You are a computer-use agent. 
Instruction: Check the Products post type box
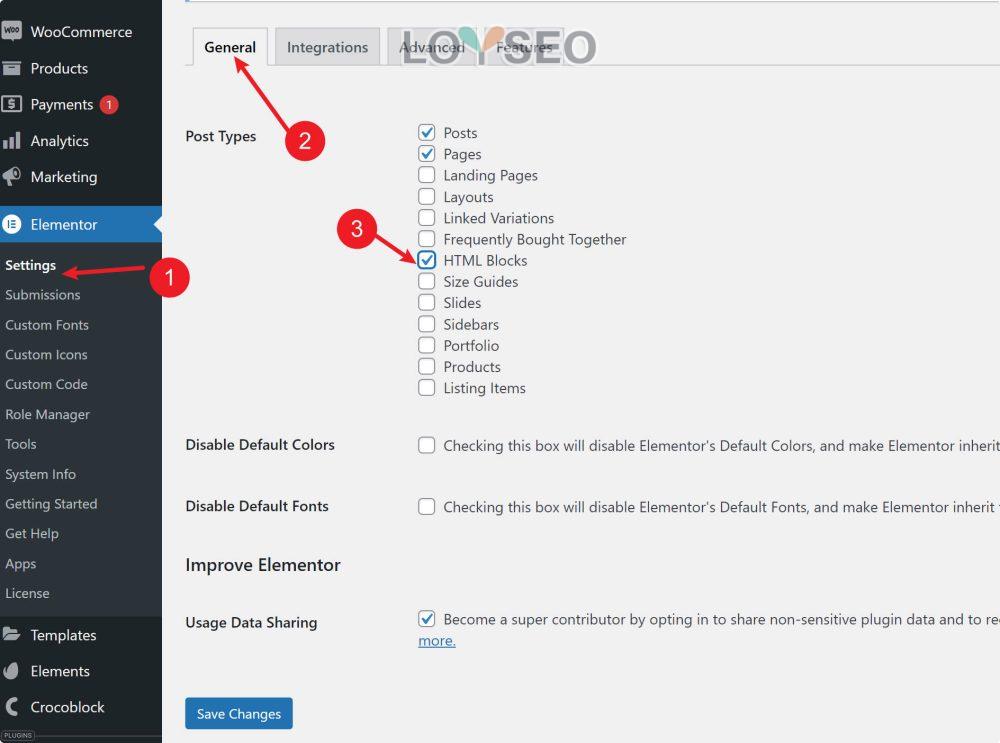(427, 366)
